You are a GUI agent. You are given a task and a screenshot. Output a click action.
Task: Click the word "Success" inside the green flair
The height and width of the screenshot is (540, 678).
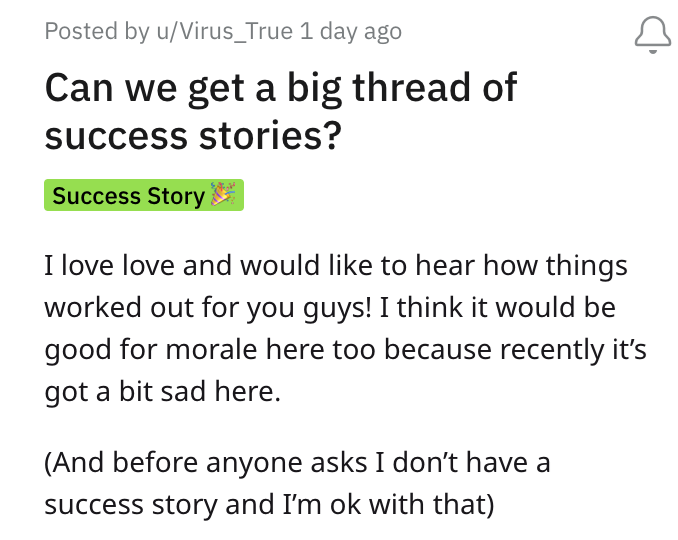click(x=93, y=195)
